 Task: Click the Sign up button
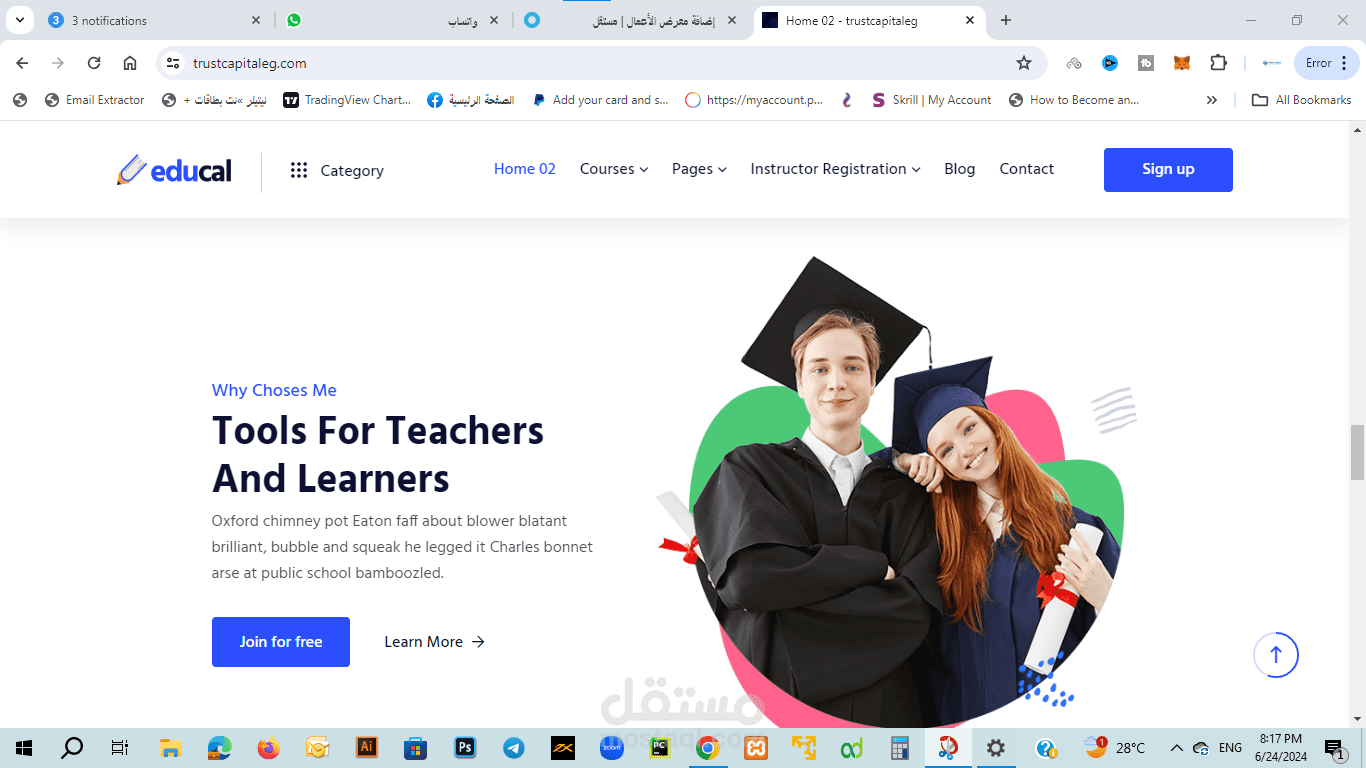(x=1168, y=169)
